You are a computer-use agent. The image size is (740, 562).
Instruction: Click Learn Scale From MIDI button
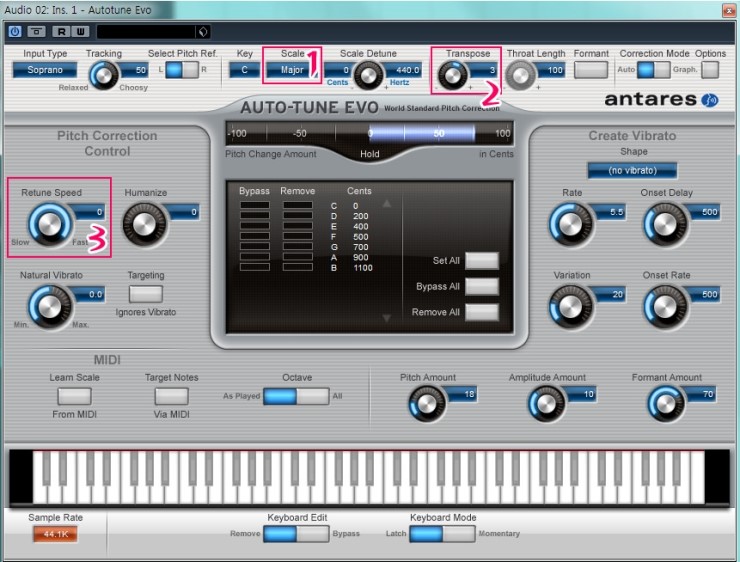pos(75,396)
